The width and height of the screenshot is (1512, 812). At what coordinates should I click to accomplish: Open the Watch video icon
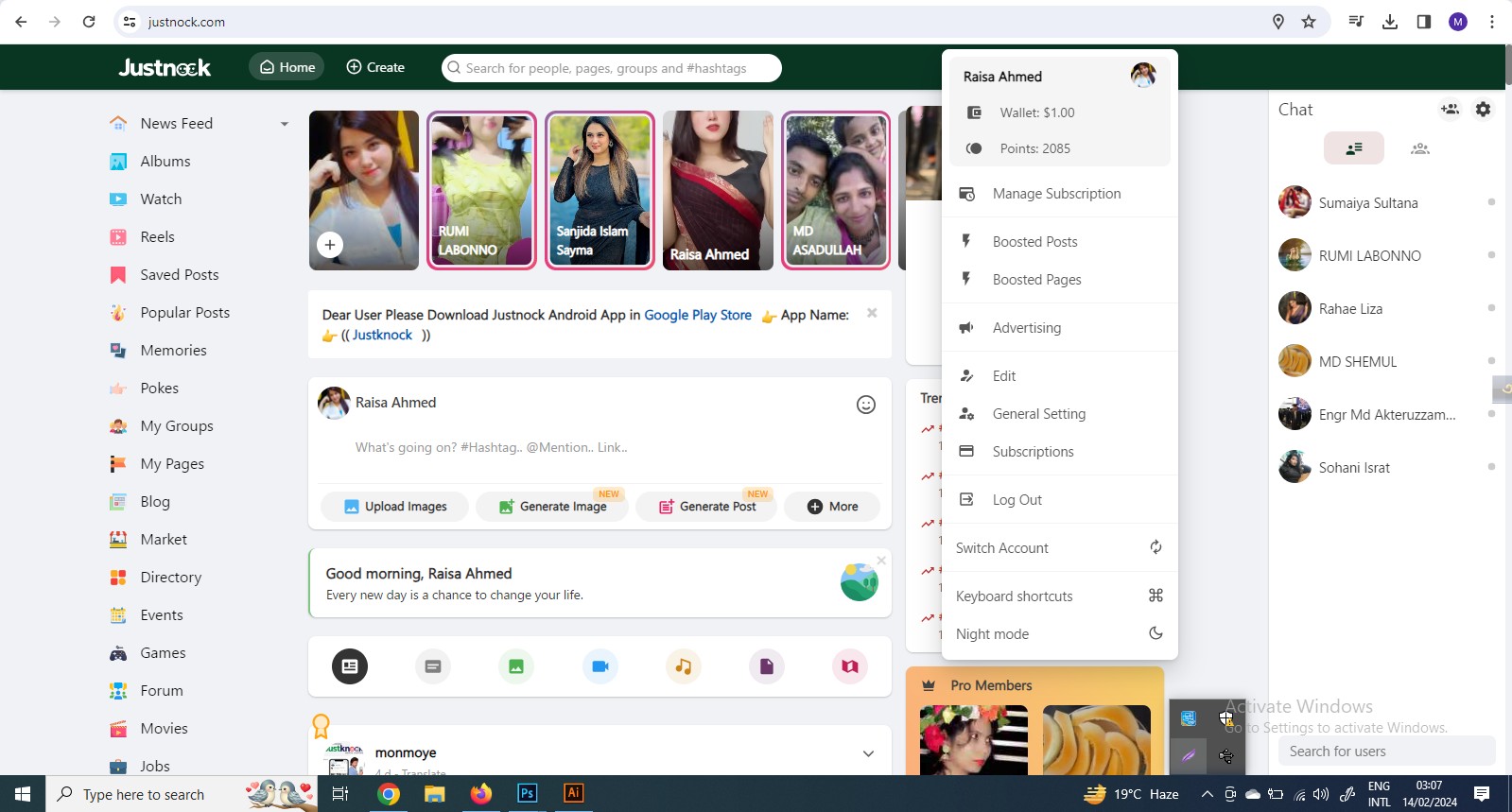pyautogui.click(x=118, y=199)
